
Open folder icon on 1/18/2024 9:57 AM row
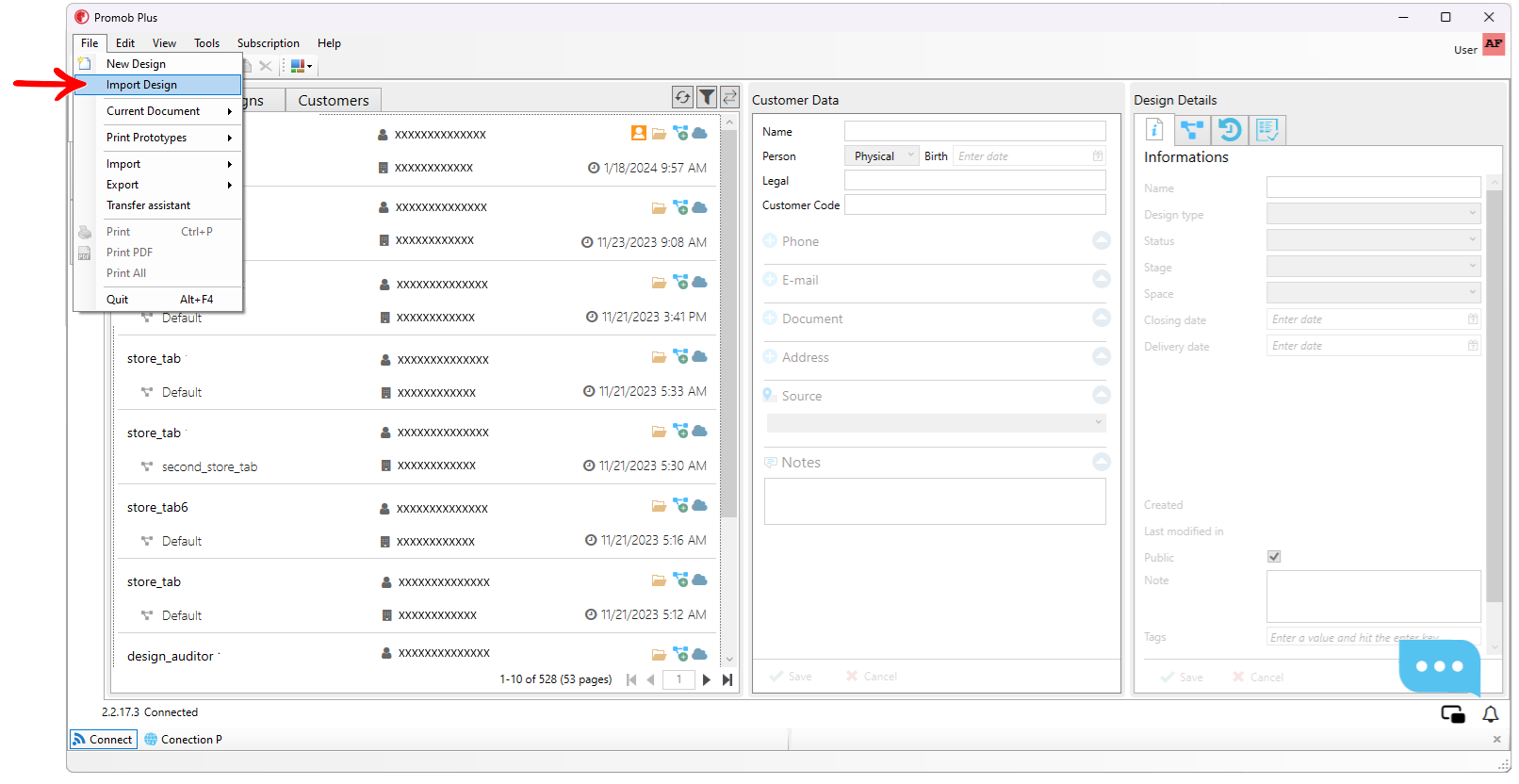[x=659, y=134]
